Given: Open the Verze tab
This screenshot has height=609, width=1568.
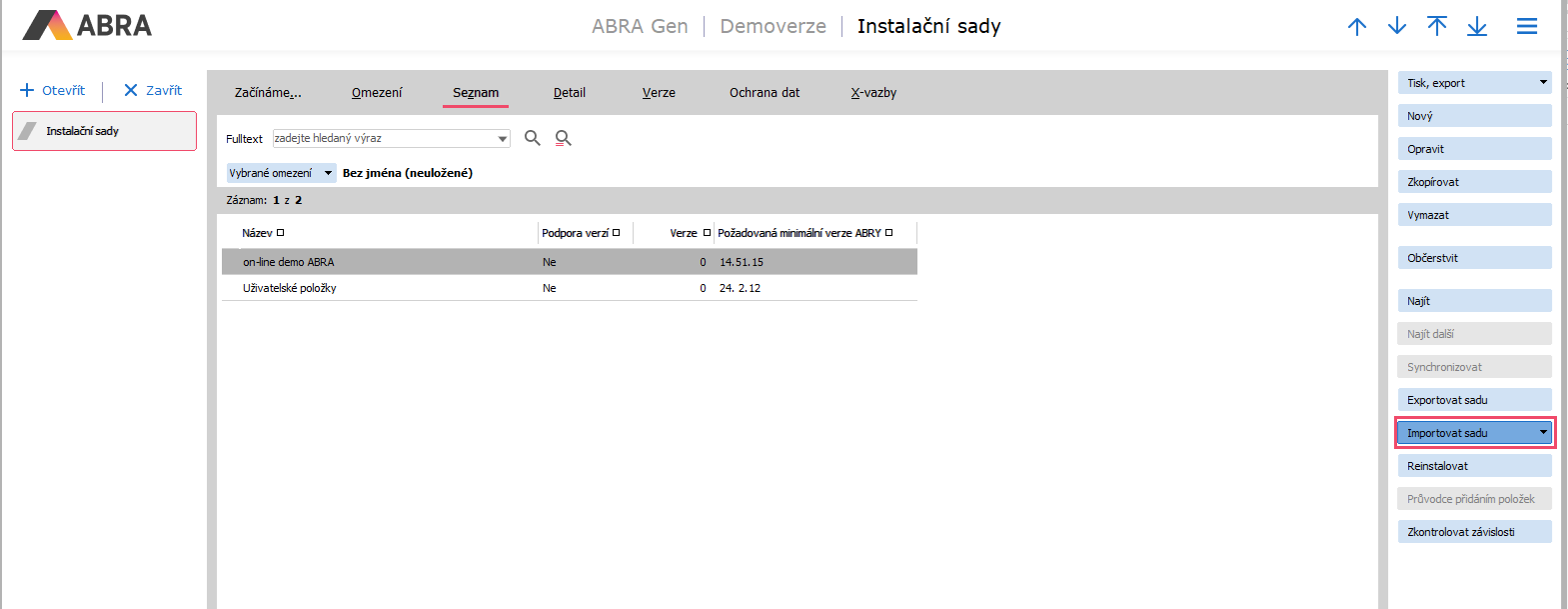Looking at the screenshot, I should [x=659, y=93].
